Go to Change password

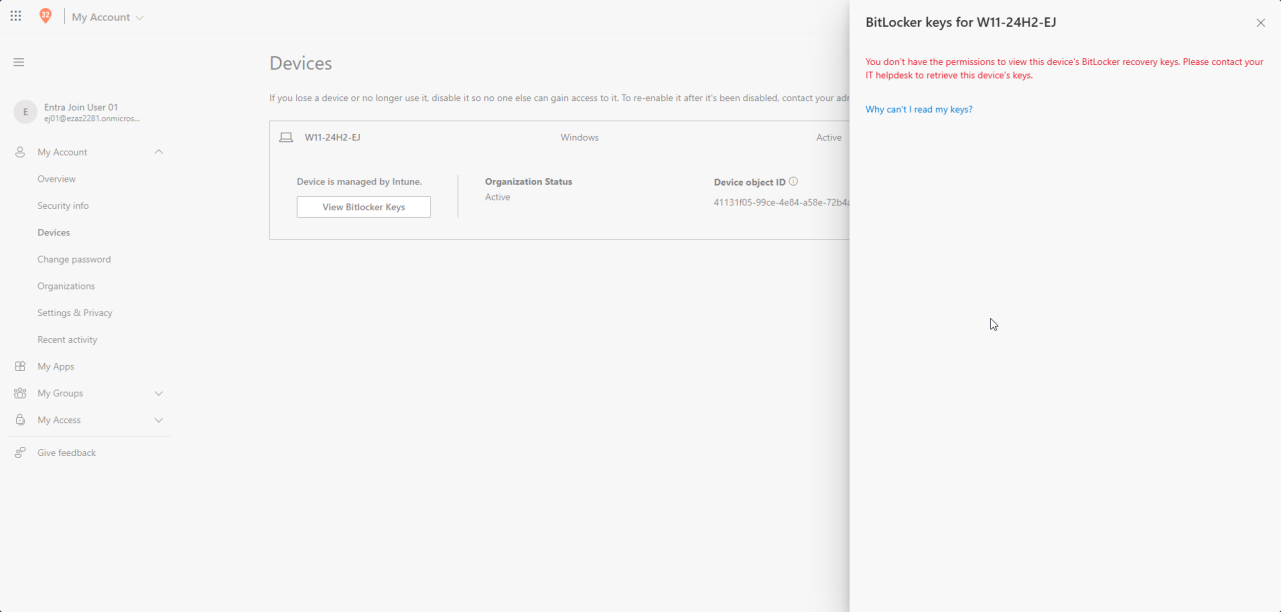(74, 260)
